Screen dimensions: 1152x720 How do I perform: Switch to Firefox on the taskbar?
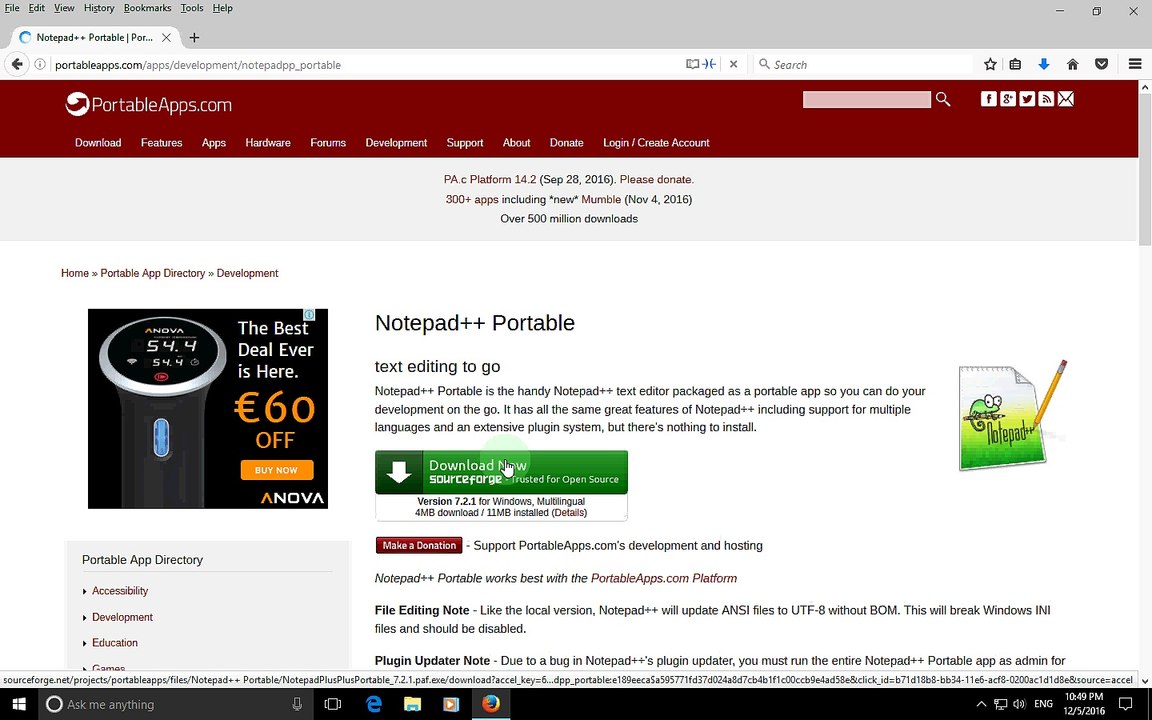(x=491, y=705)
